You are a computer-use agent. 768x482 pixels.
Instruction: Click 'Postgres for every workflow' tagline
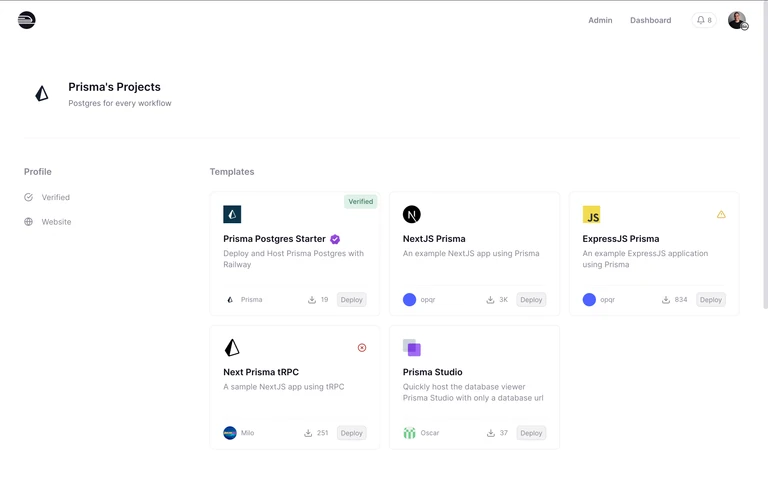[120, 103]
